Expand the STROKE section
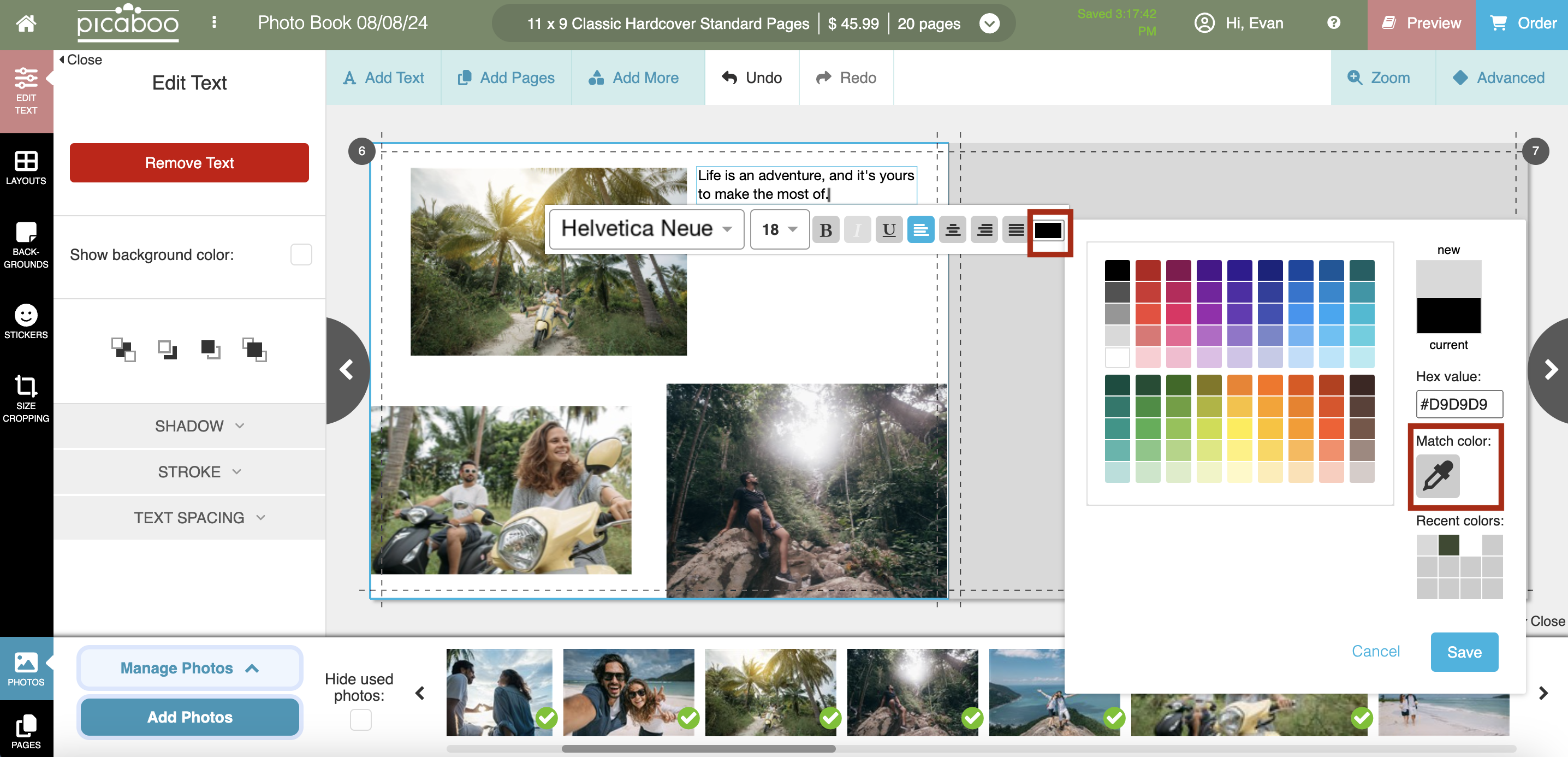 pos(189,471)
